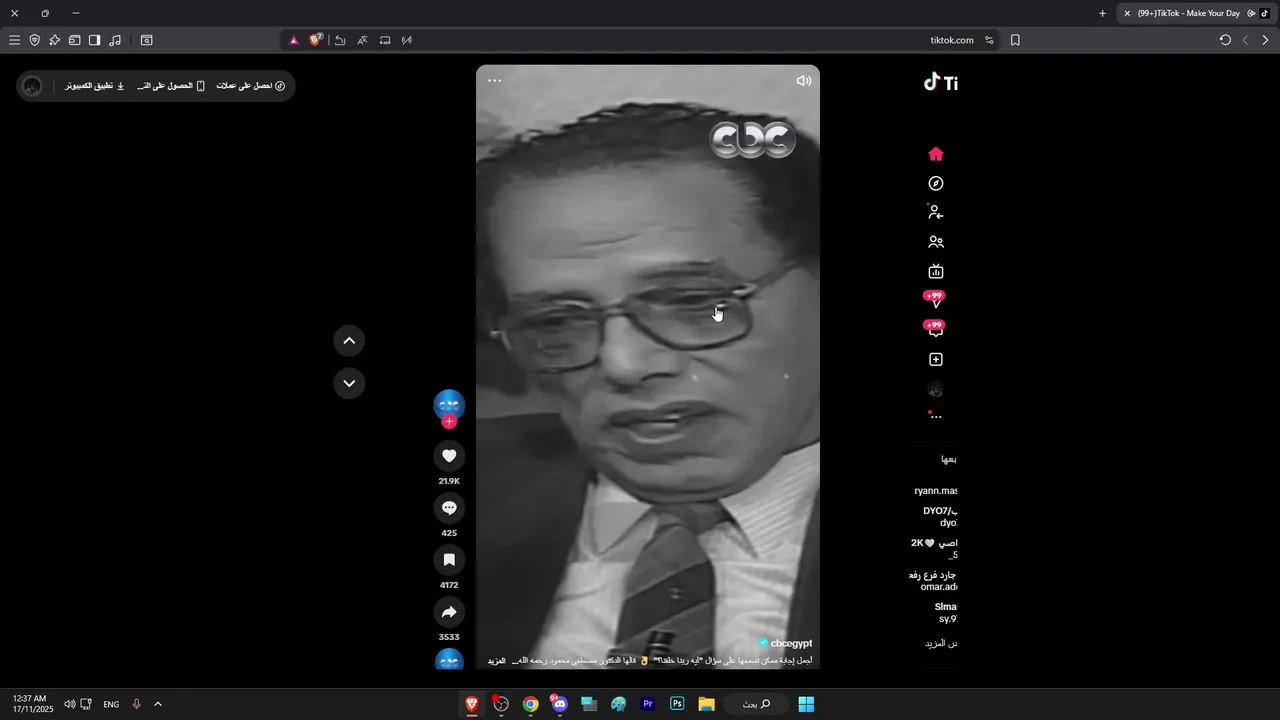Open Brave Shields lion icon
Screen dimensions: 1280x720
pyautogui.click(x=316, y=40)
